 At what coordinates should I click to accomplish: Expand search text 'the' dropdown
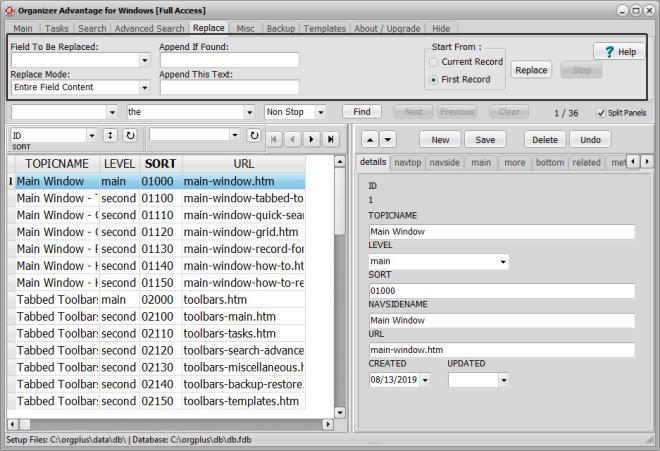(x=250, y=112)
